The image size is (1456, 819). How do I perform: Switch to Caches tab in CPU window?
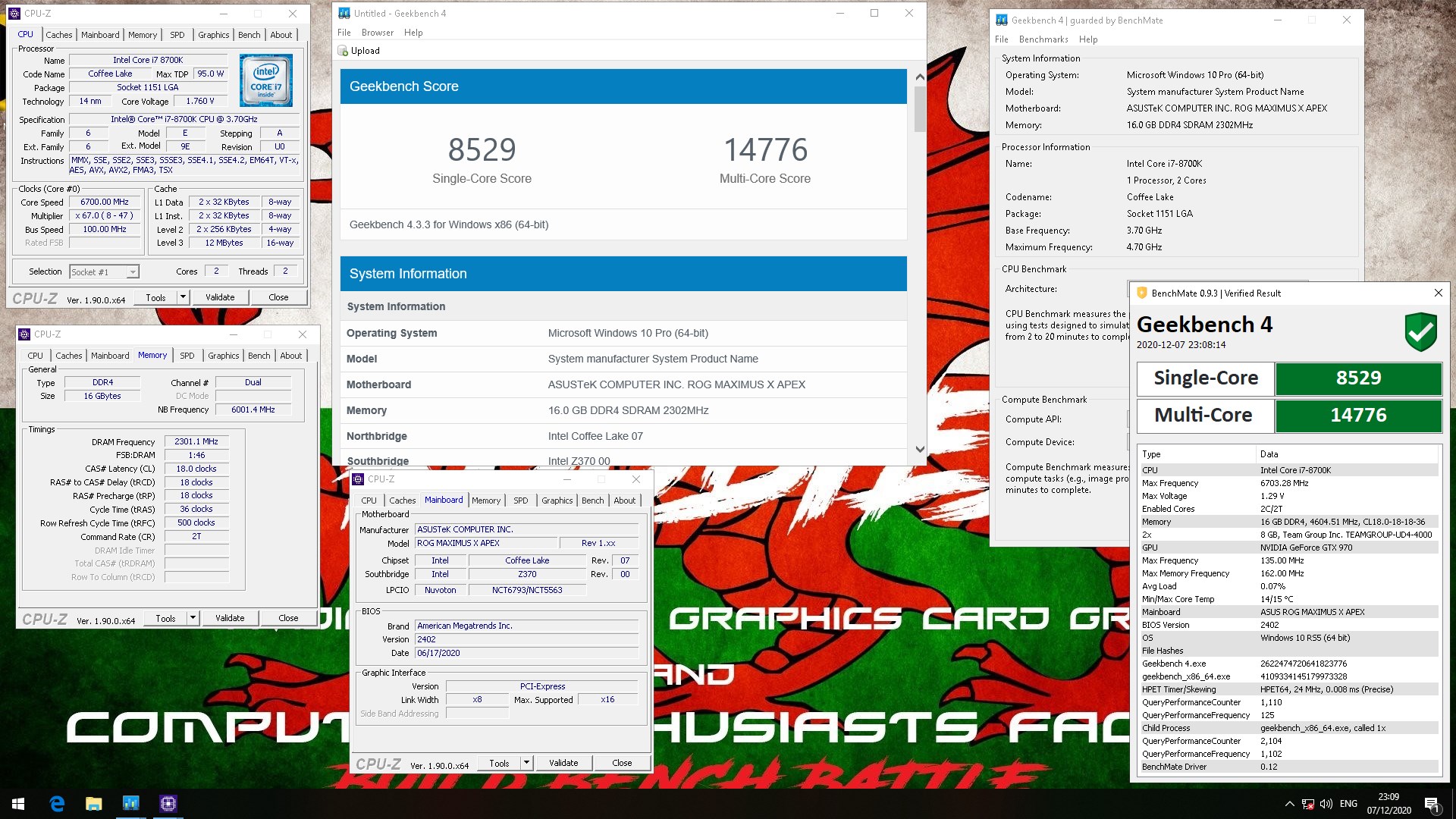pyautogui.click(x=59, y=35)
